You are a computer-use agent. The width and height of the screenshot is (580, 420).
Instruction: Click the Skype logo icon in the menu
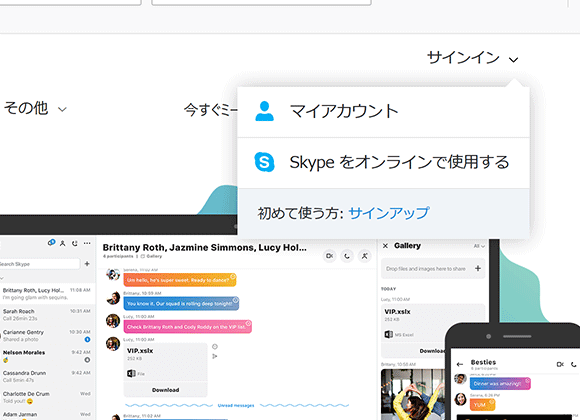point(264,162)
